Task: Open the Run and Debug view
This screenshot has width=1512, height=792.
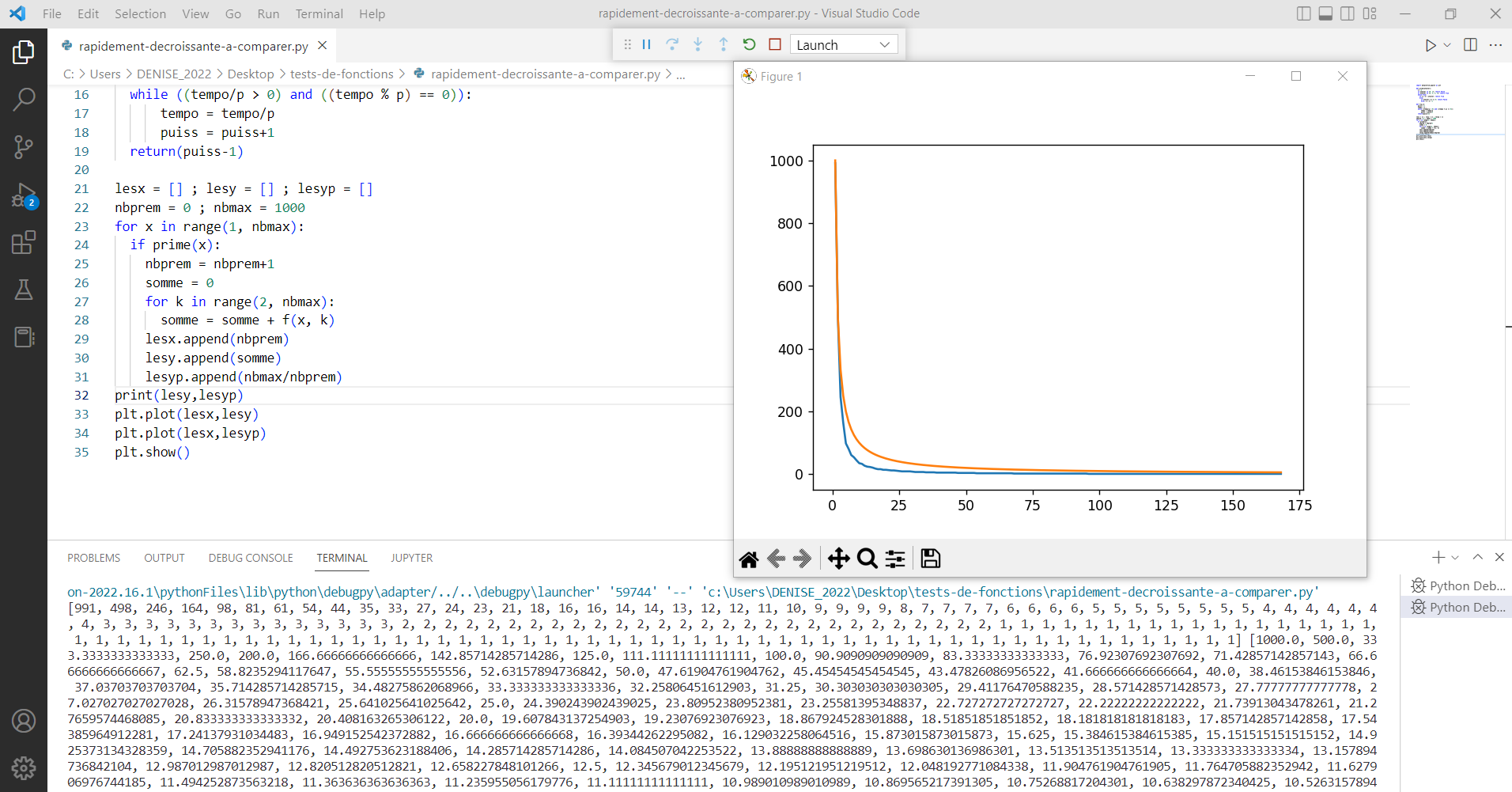Action: point(24,195)
